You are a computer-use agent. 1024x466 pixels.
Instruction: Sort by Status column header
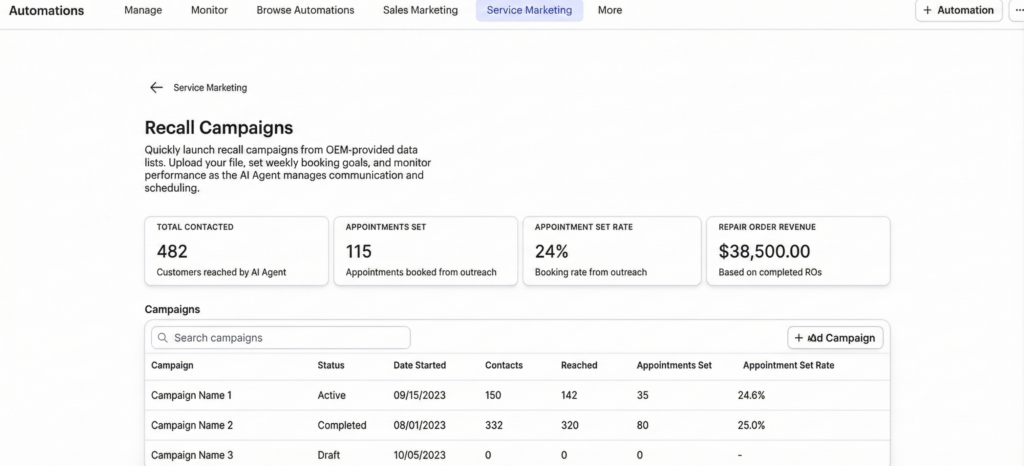pos(331,365)
